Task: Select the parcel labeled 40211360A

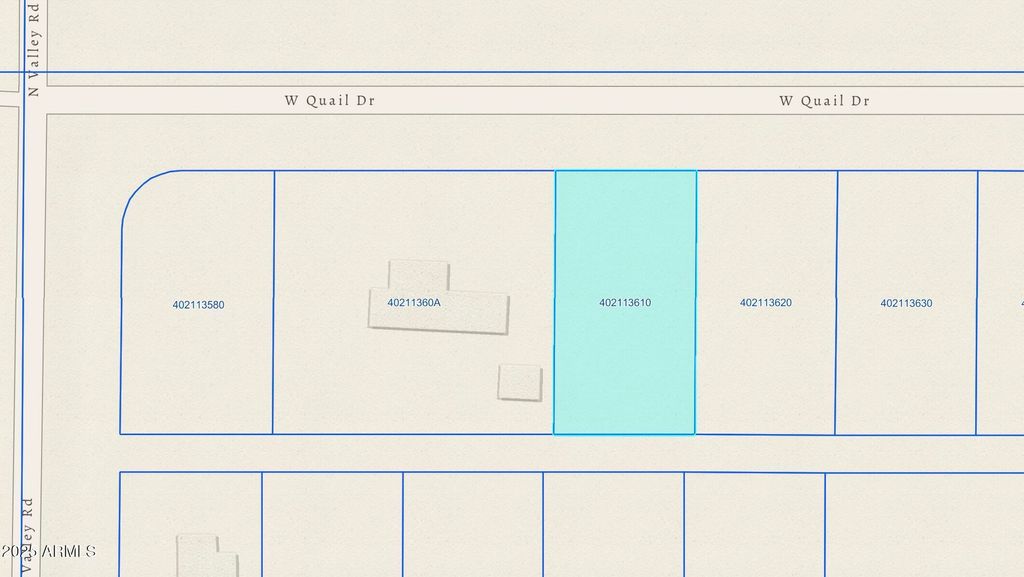Action: tap(414, 302)
